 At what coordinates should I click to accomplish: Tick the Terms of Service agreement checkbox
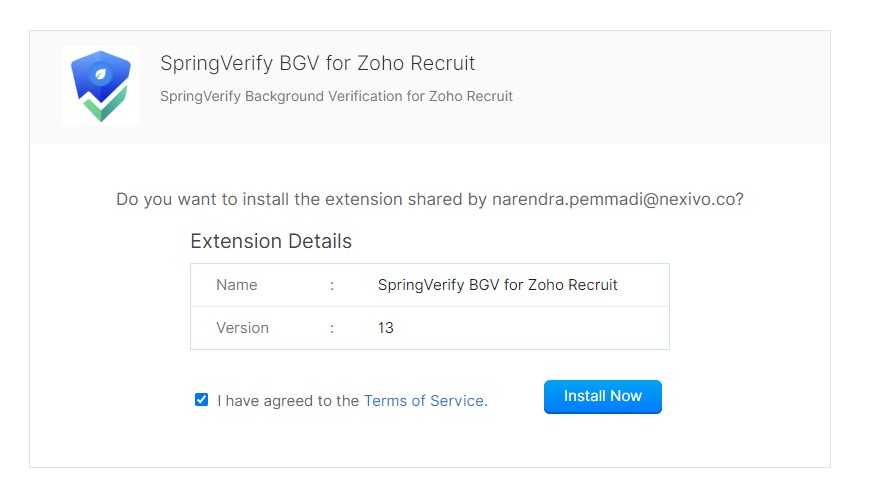(201, 399)
